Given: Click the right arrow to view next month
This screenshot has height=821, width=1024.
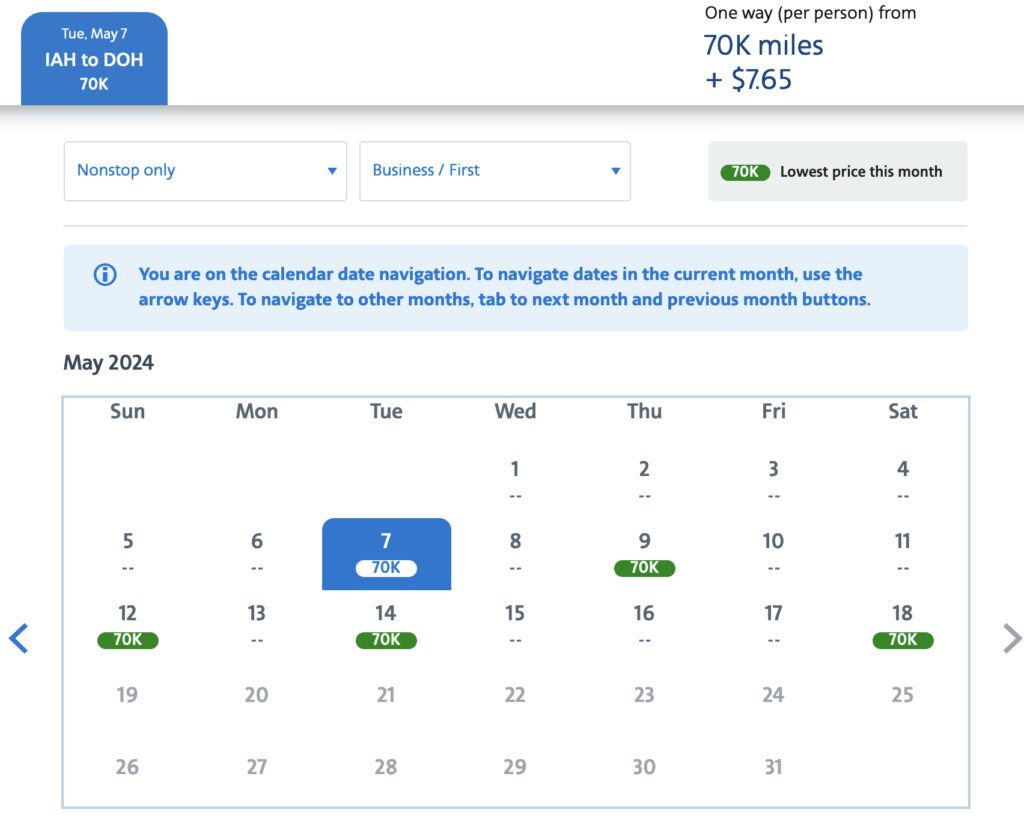Looking at the screenshot, I should pos(1010,637).
